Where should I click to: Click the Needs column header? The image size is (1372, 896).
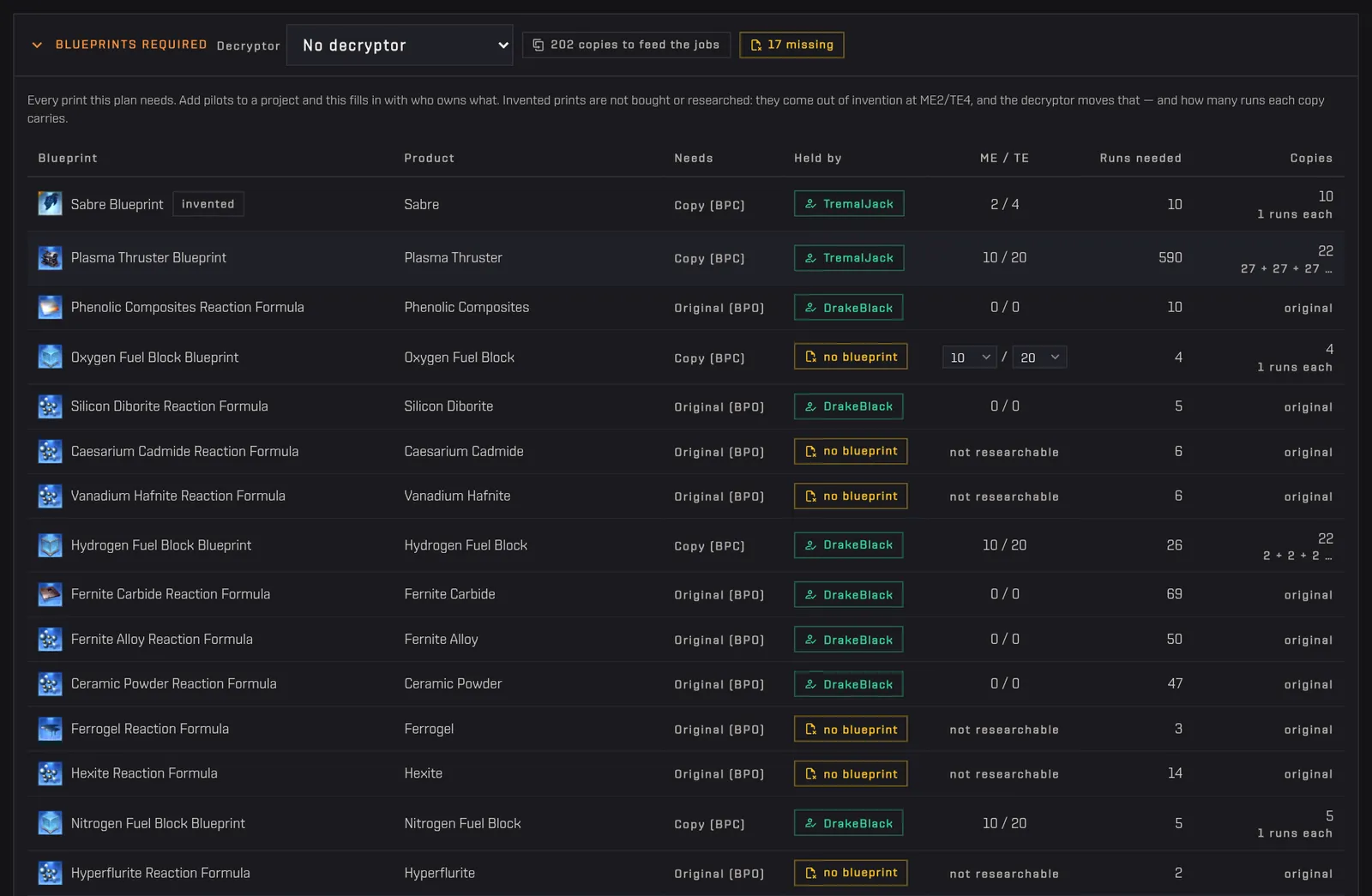pyautogui.click(x=694, y=159)
